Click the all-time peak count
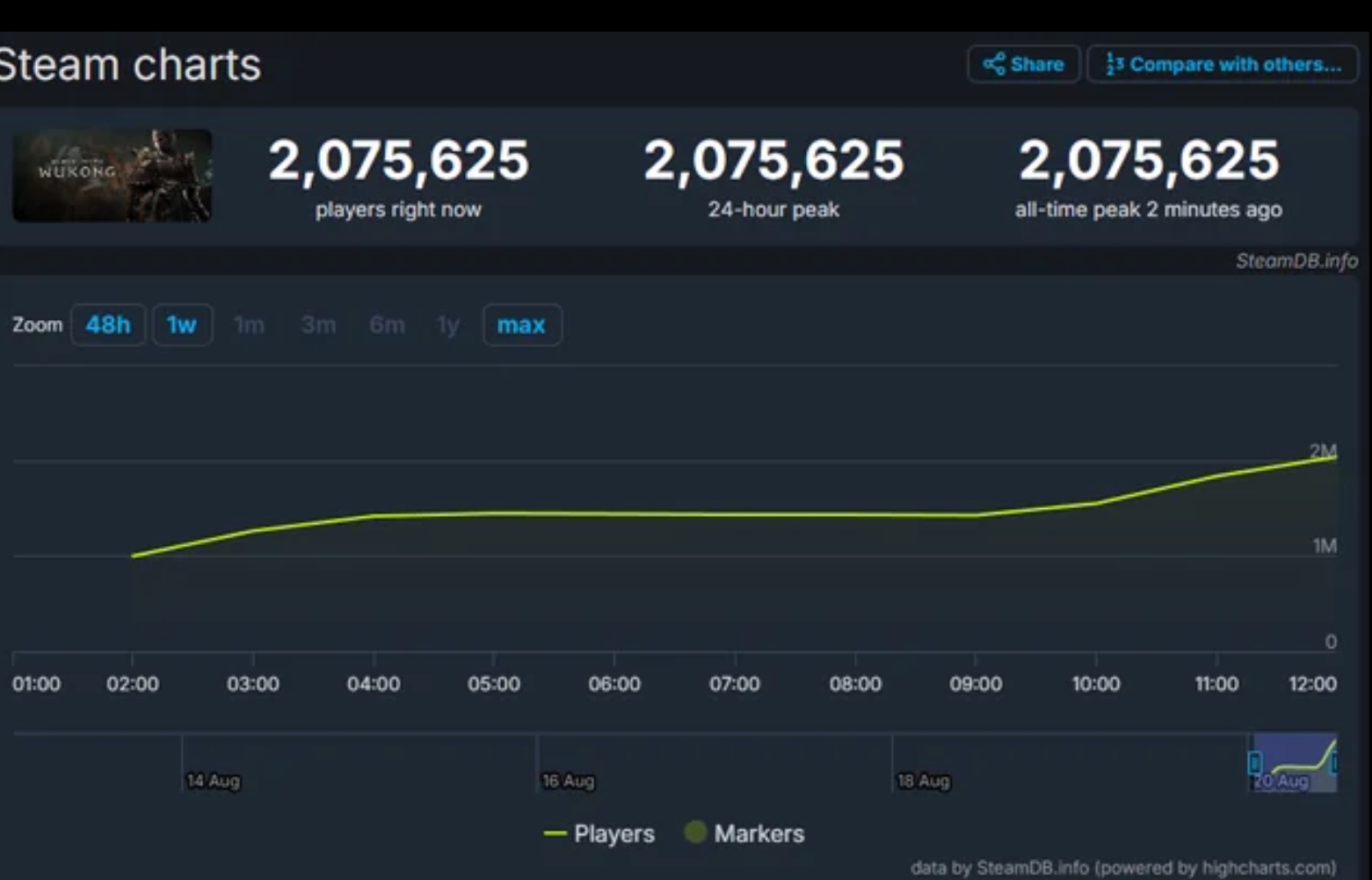 pos(1149,160)
